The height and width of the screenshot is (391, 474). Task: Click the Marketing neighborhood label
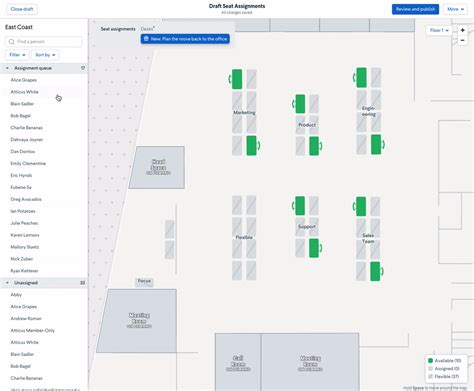pos(244,113)
